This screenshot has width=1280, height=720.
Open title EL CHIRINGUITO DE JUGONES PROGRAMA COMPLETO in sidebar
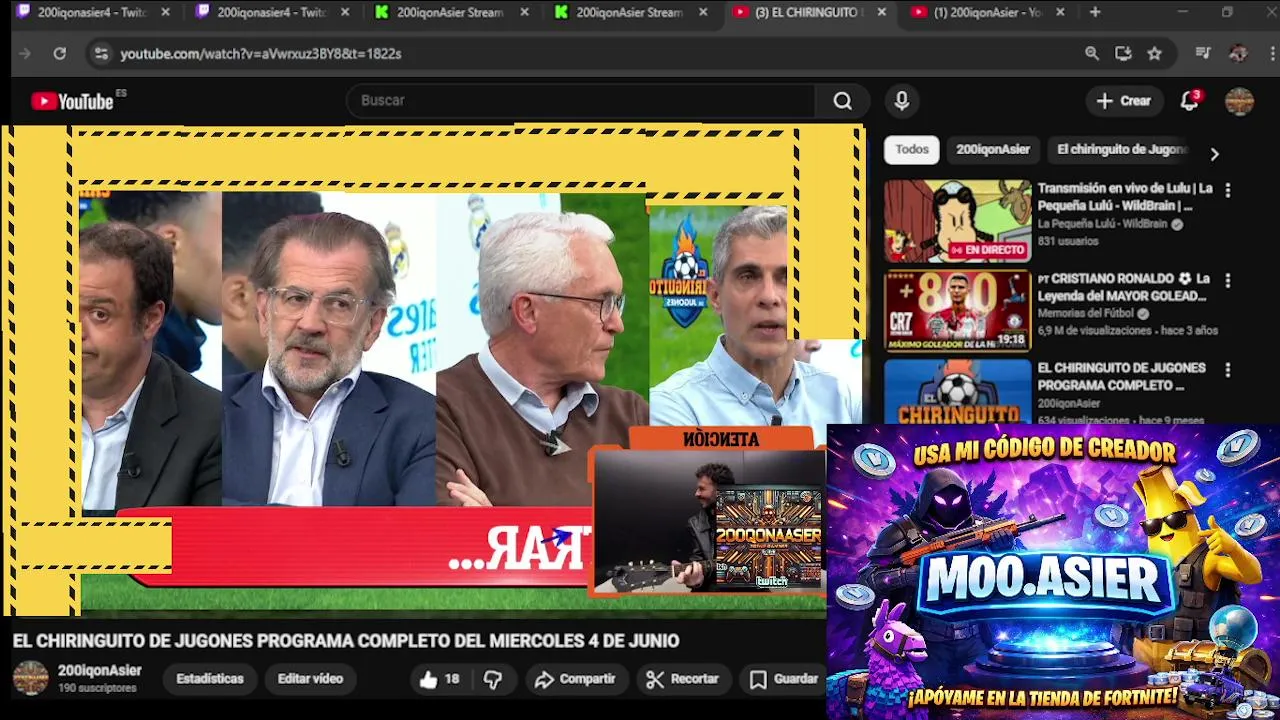1121,377
